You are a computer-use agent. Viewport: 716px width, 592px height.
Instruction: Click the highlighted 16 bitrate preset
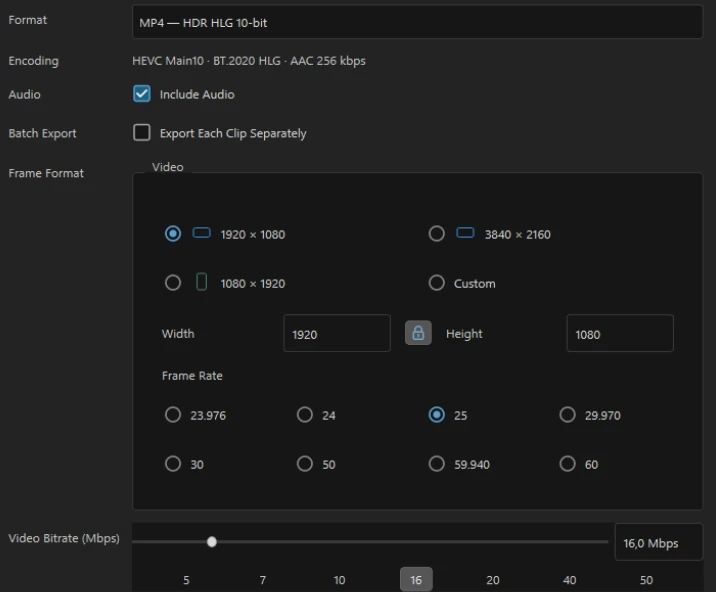coord(416,579)
